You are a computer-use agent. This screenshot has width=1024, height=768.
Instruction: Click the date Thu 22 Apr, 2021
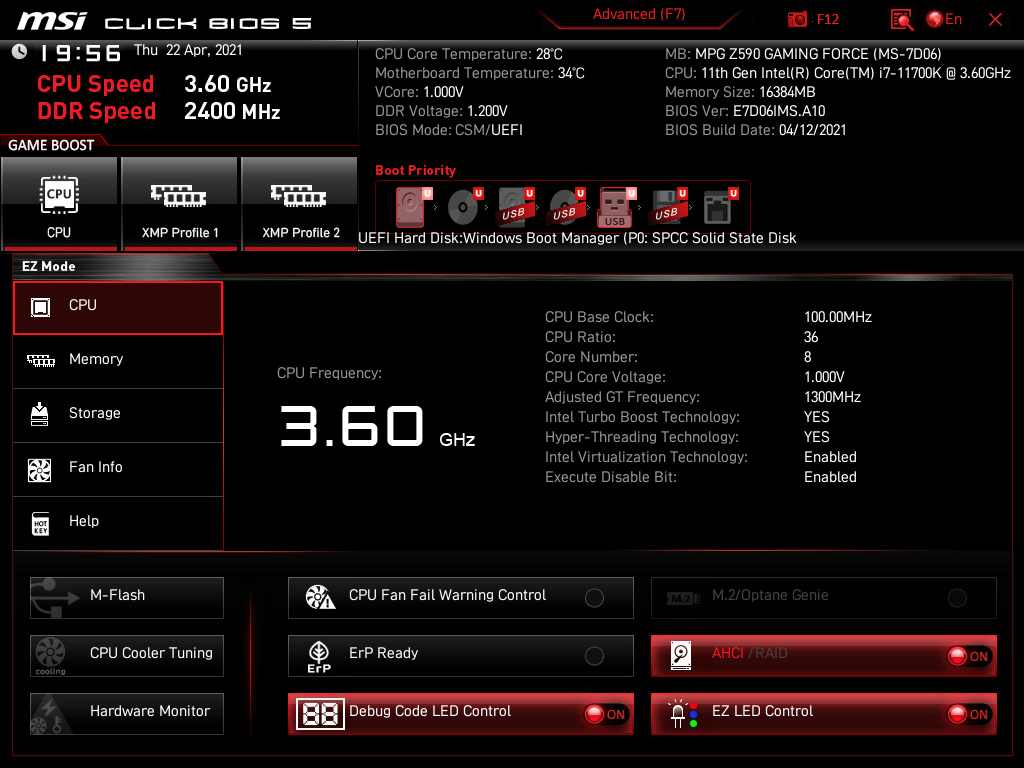pos(188,50)
